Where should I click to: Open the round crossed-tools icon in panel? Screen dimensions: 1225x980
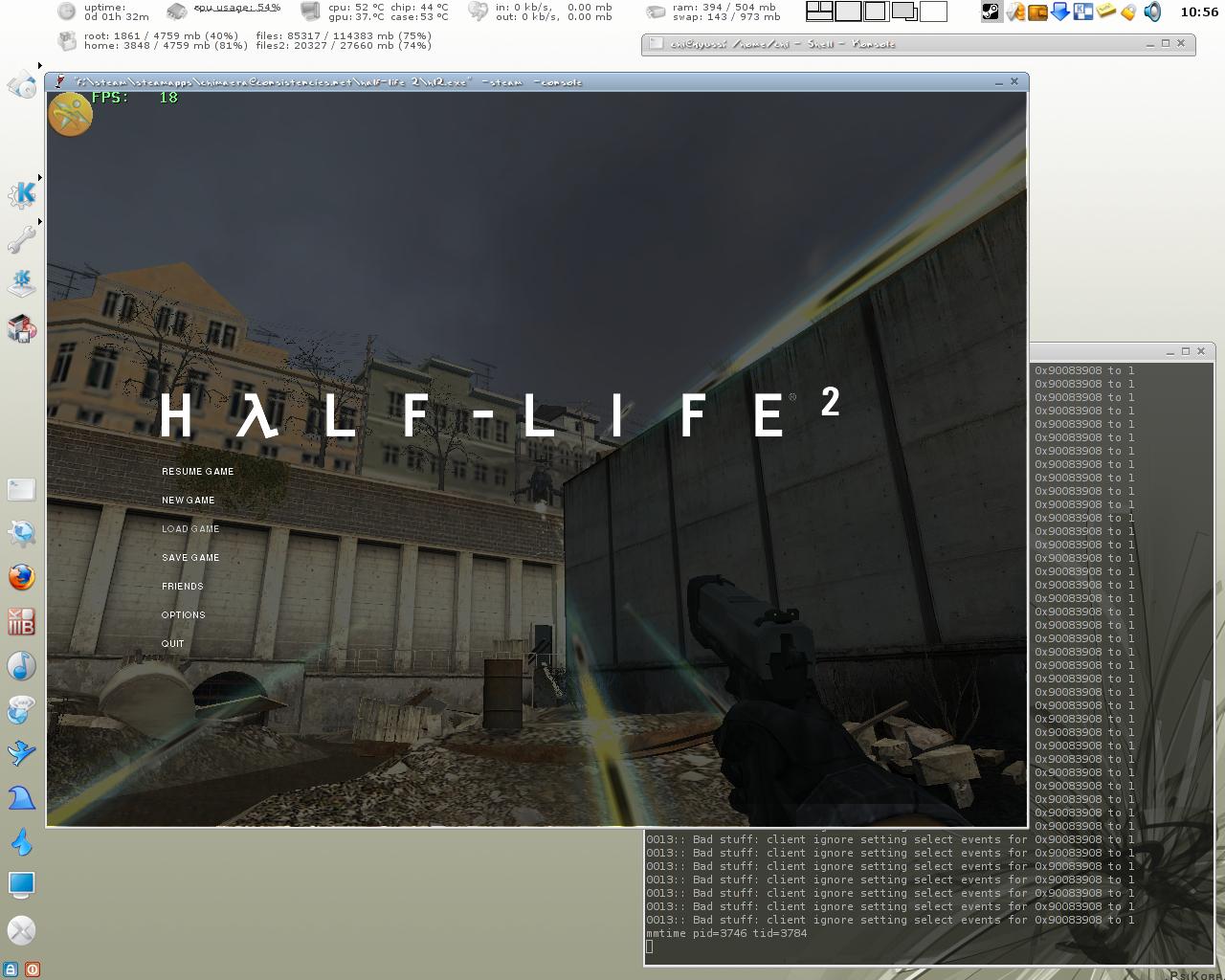(x=22, y=929)
